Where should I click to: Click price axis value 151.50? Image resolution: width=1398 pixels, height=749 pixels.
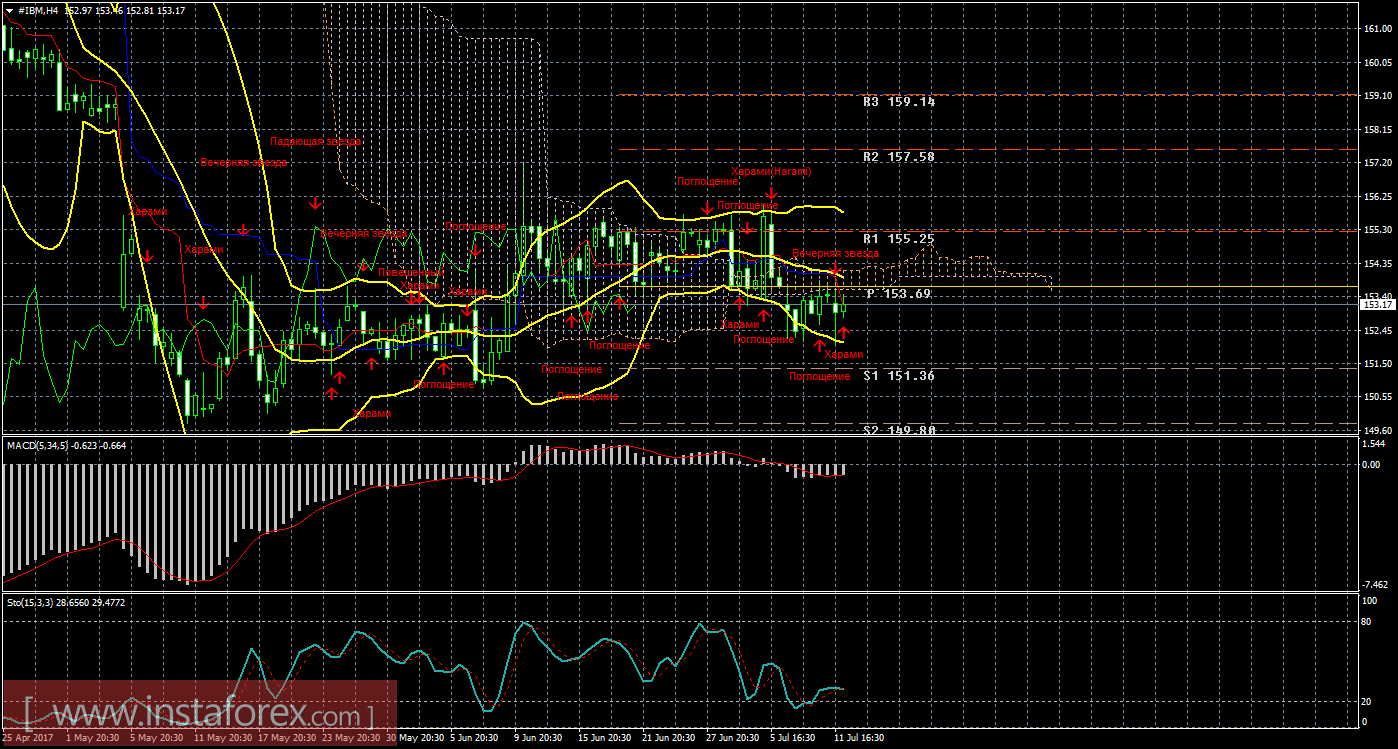(1378, 364)
